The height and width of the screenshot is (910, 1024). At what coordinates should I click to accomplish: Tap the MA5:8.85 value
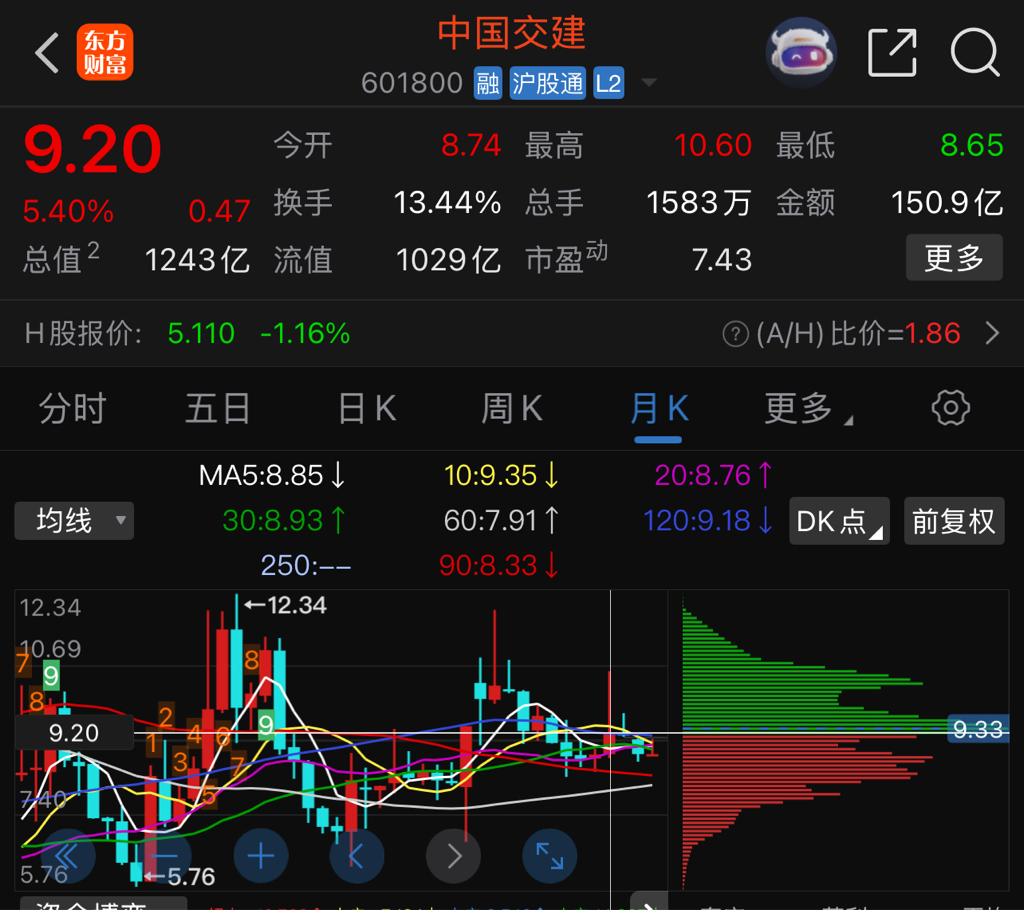point(271,476)
